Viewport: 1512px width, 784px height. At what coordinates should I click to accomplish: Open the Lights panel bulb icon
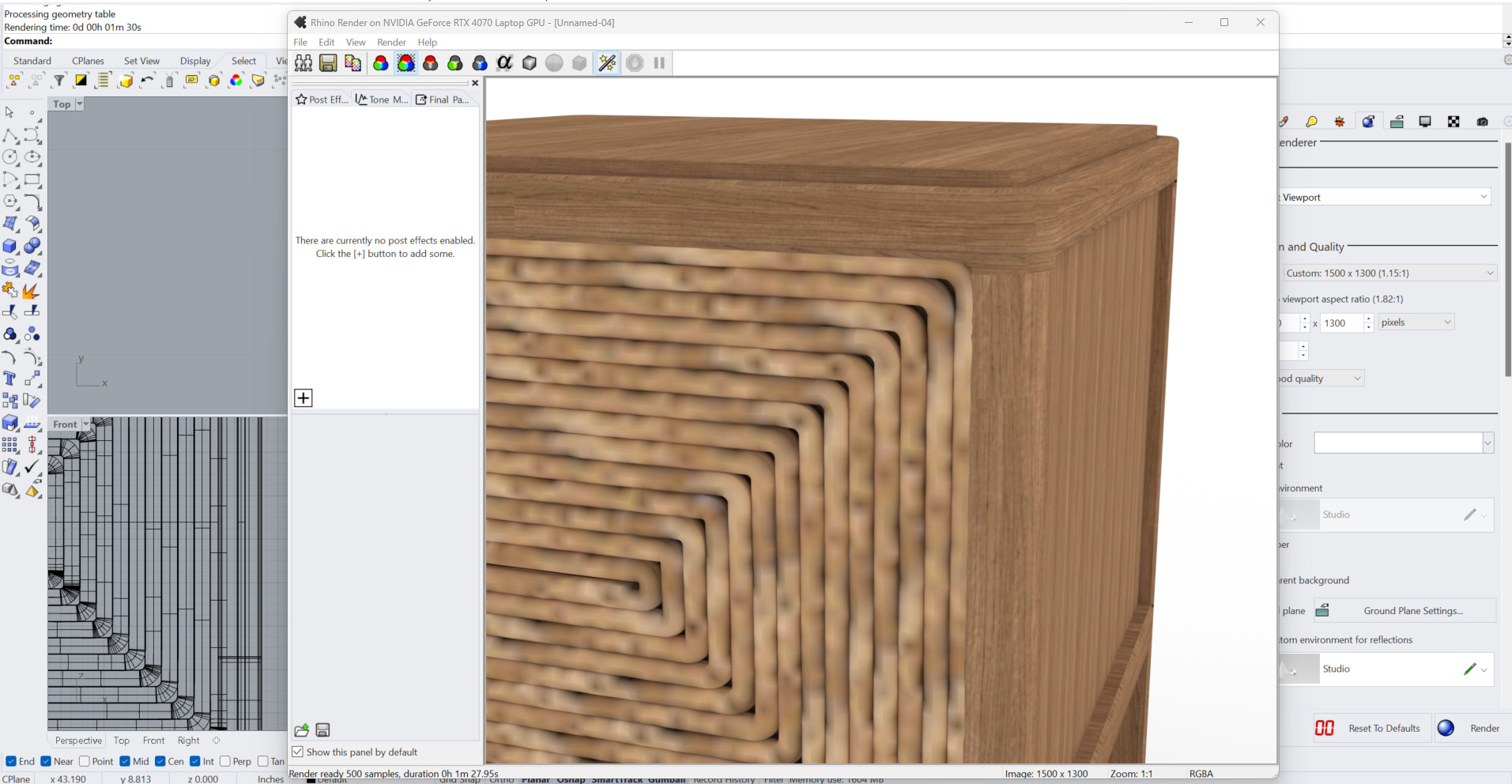pos(1311,122)
